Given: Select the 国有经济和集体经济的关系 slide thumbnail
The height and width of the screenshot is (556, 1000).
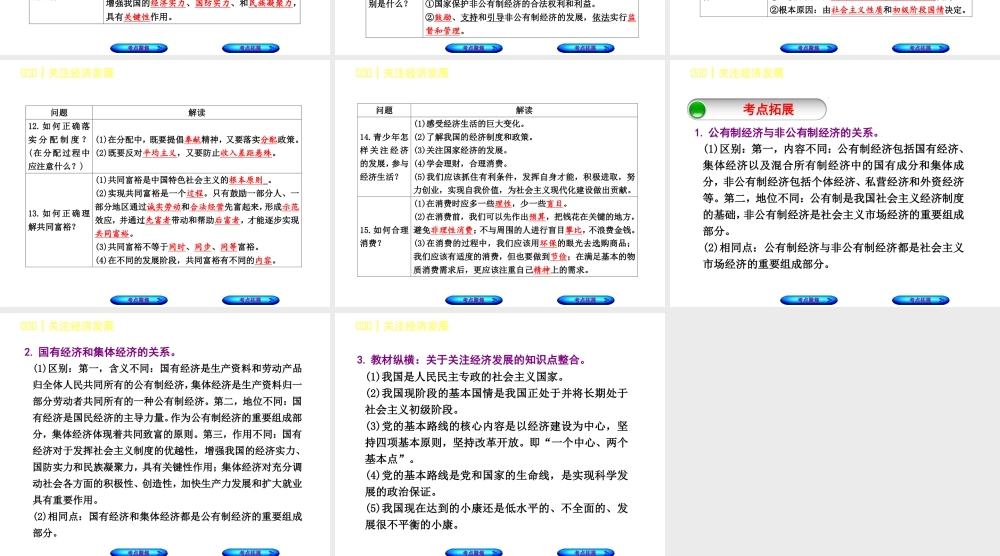Looking at the screenshot, I should 165,435.
